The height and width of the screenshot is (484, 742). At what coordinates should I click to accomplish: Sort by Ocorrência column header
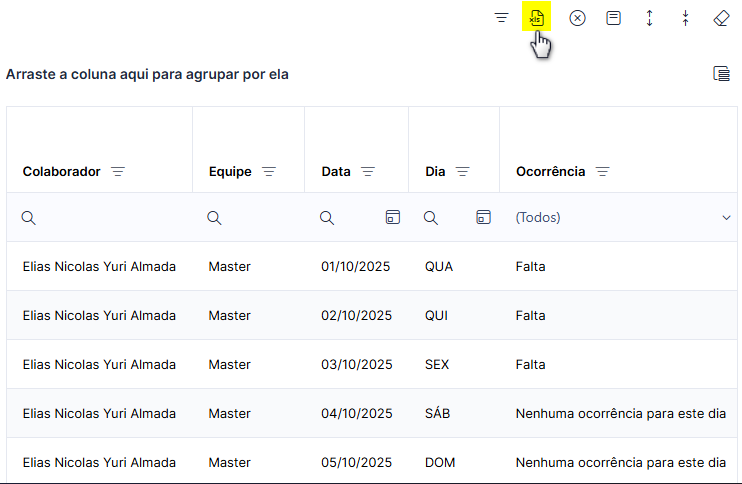pyautogui.click(x=550, y=171)
